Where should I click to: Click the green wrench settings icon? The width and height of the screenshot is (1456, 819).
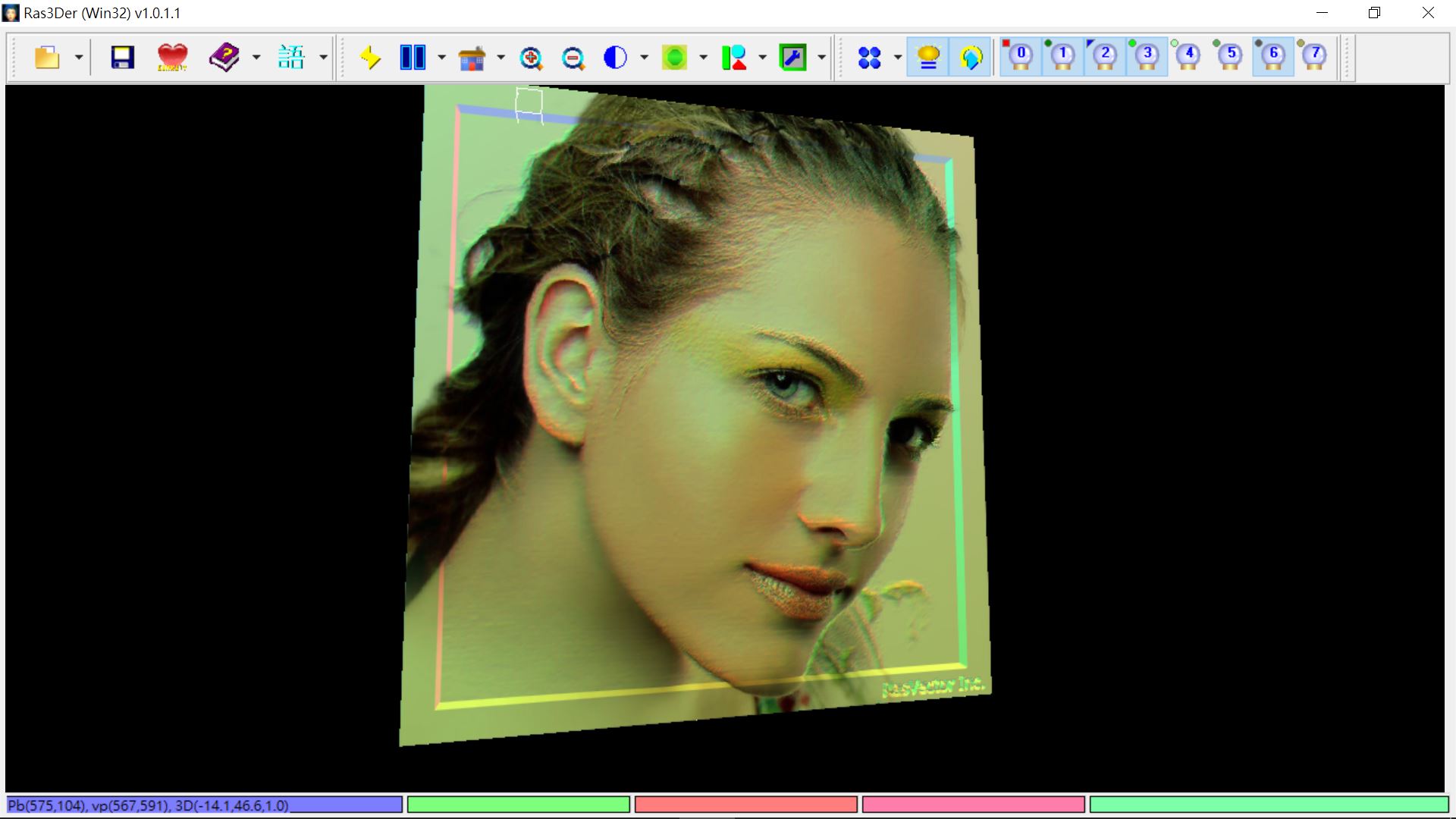(x=792, y=58)
